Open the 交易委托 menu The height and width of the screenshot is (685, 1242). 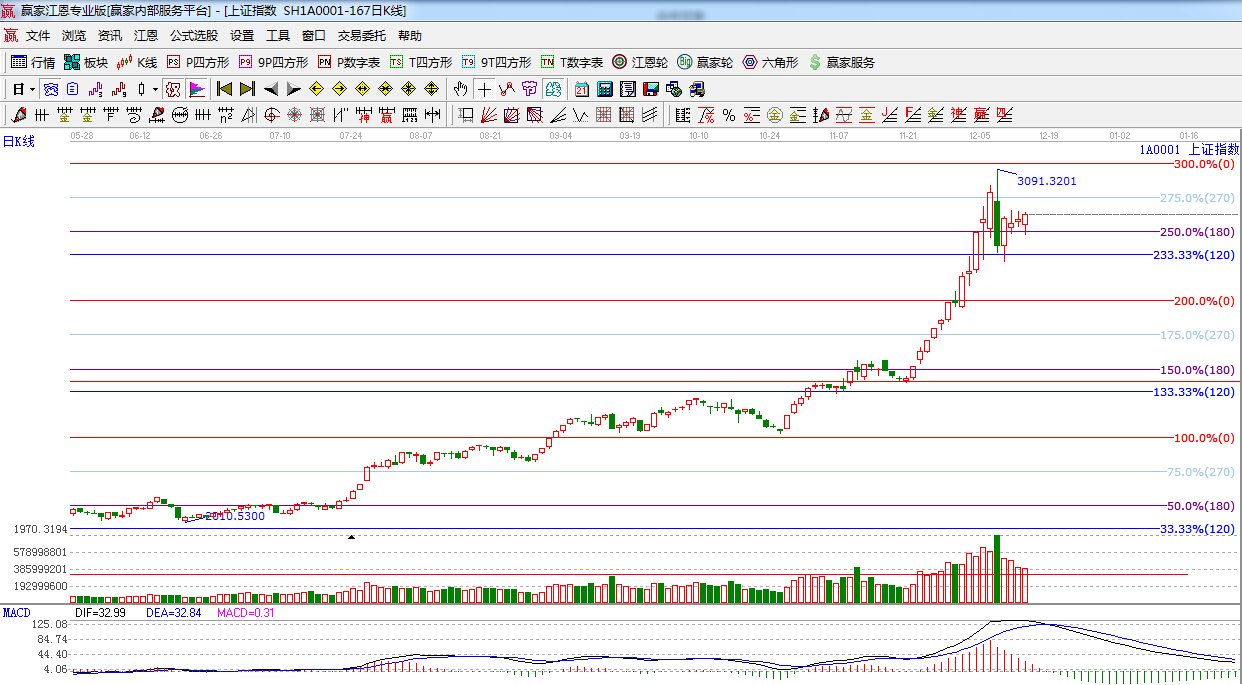(x=361, y=36)
